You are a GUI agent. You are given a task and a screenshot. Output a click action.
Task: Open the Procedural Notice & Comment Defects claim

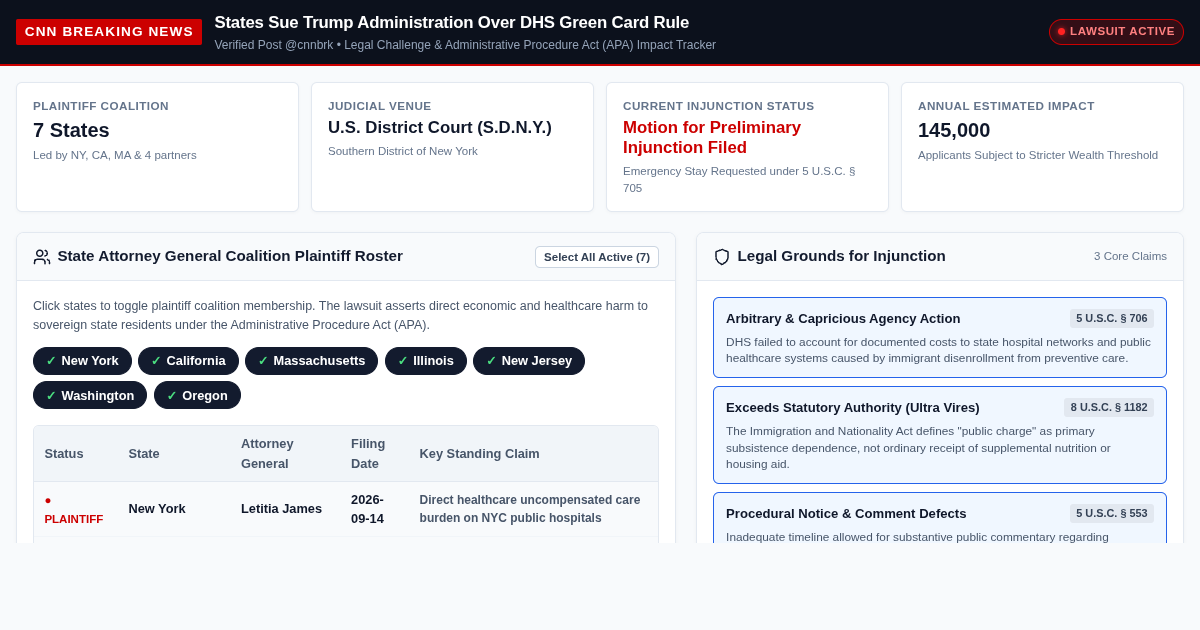[940, 518]
